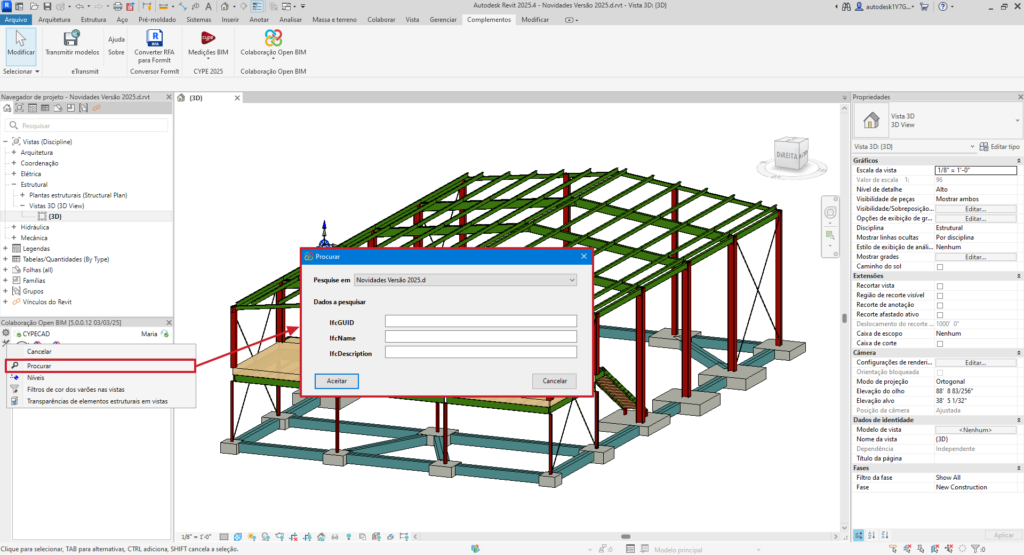
Task: Launch Converter RFA para FormIt
Action: 154,46
